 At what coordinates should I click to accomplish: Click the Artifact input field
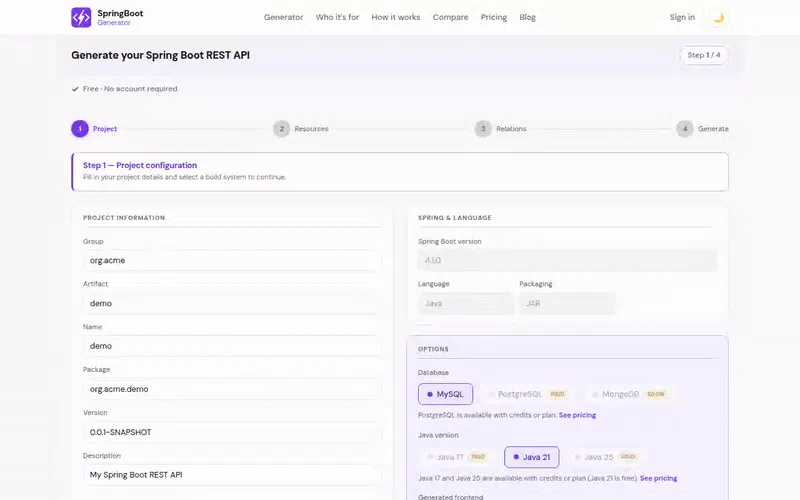tap(232, 303)
